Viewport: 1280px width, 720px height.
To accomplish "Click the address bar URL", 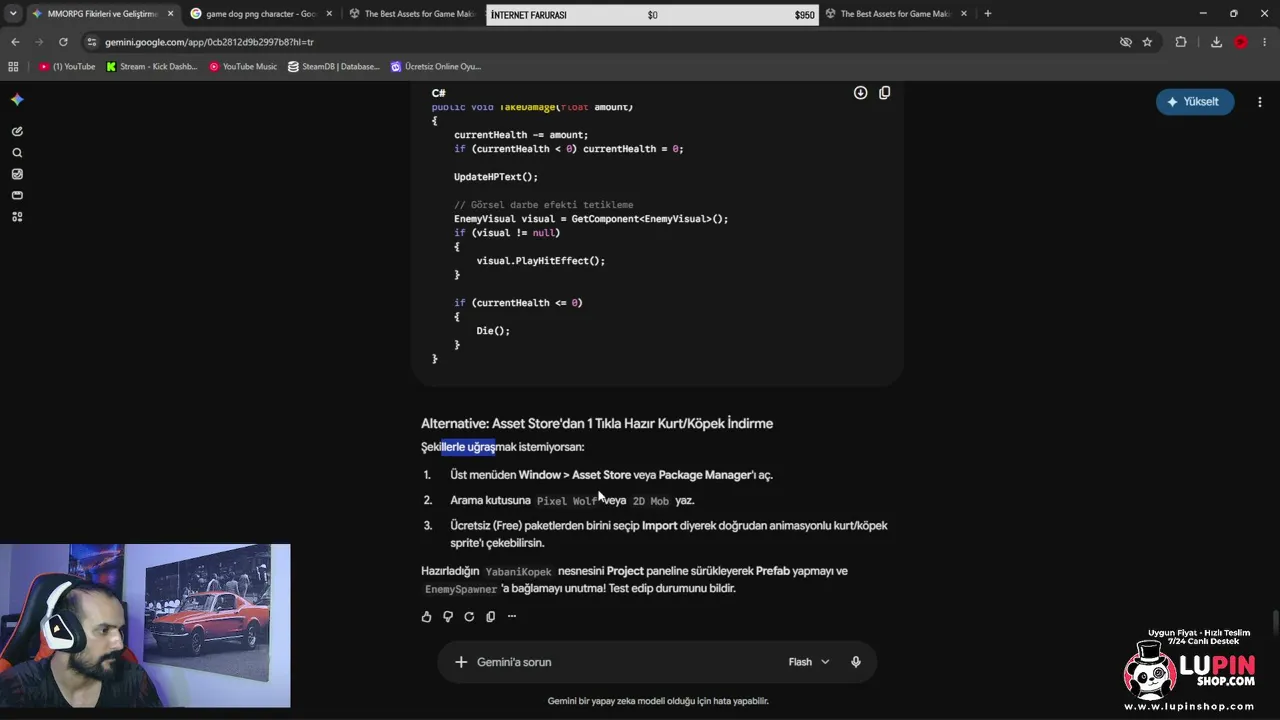I will 209,42.
